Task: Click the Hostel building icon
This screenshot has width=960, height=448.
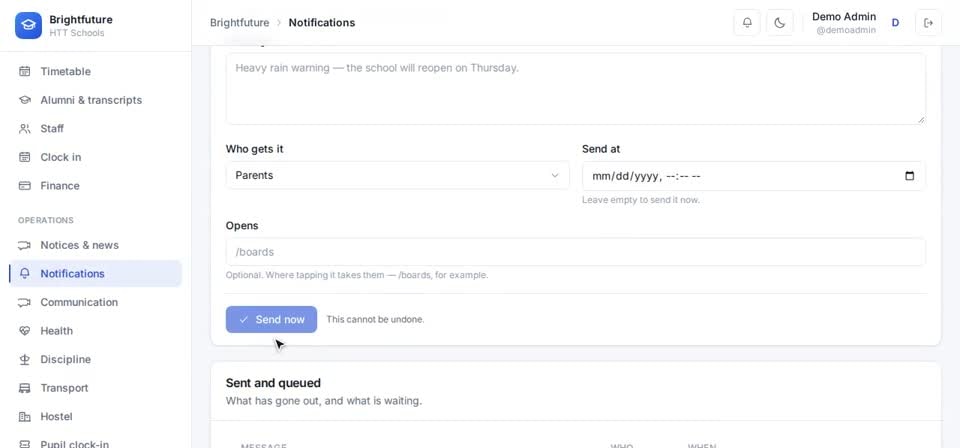Action: 24,417
